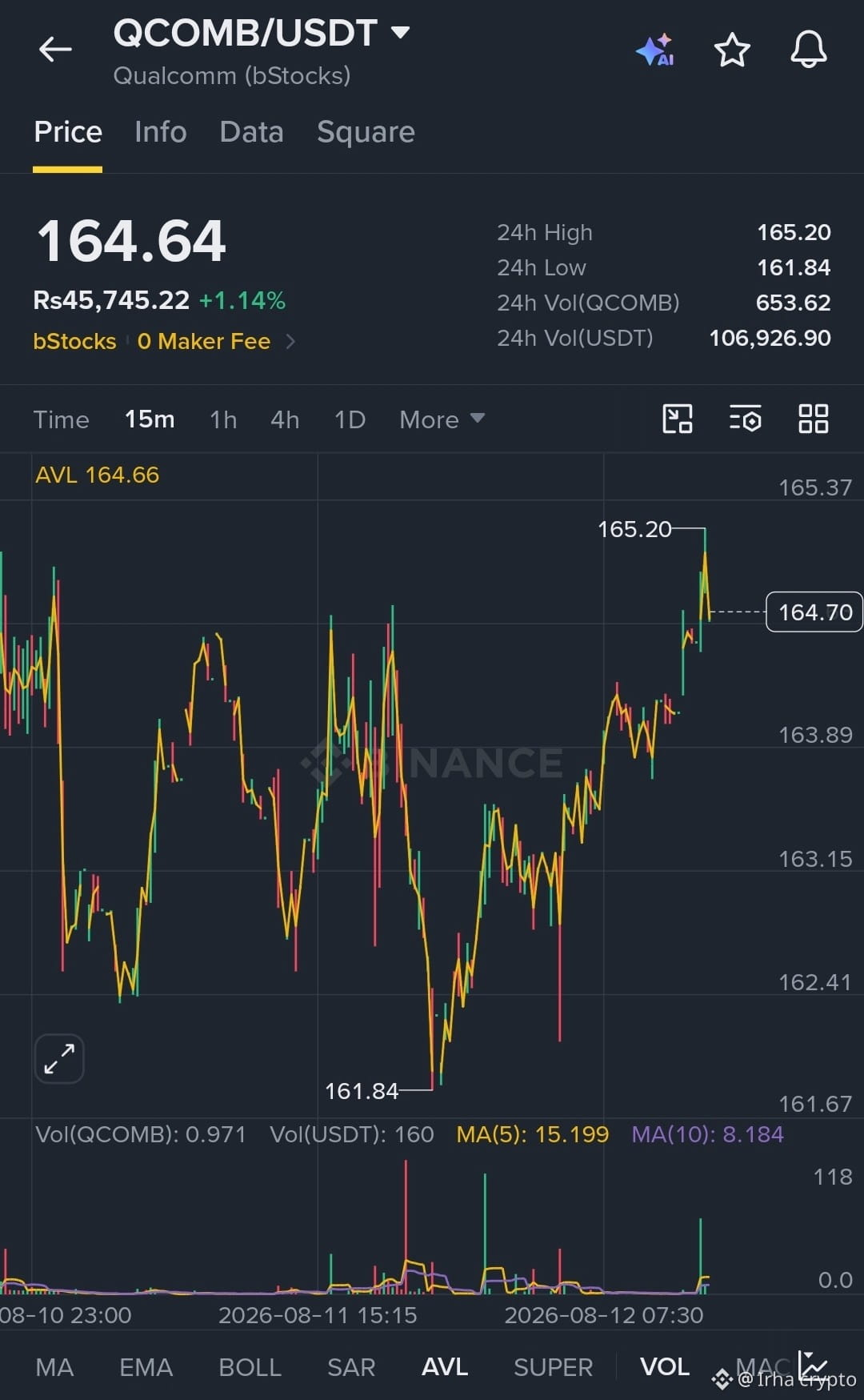Viewport: 864px width, 1400px height.
Task: Open the AI assistant sparkle icon
Action: (x=655, y=50)
